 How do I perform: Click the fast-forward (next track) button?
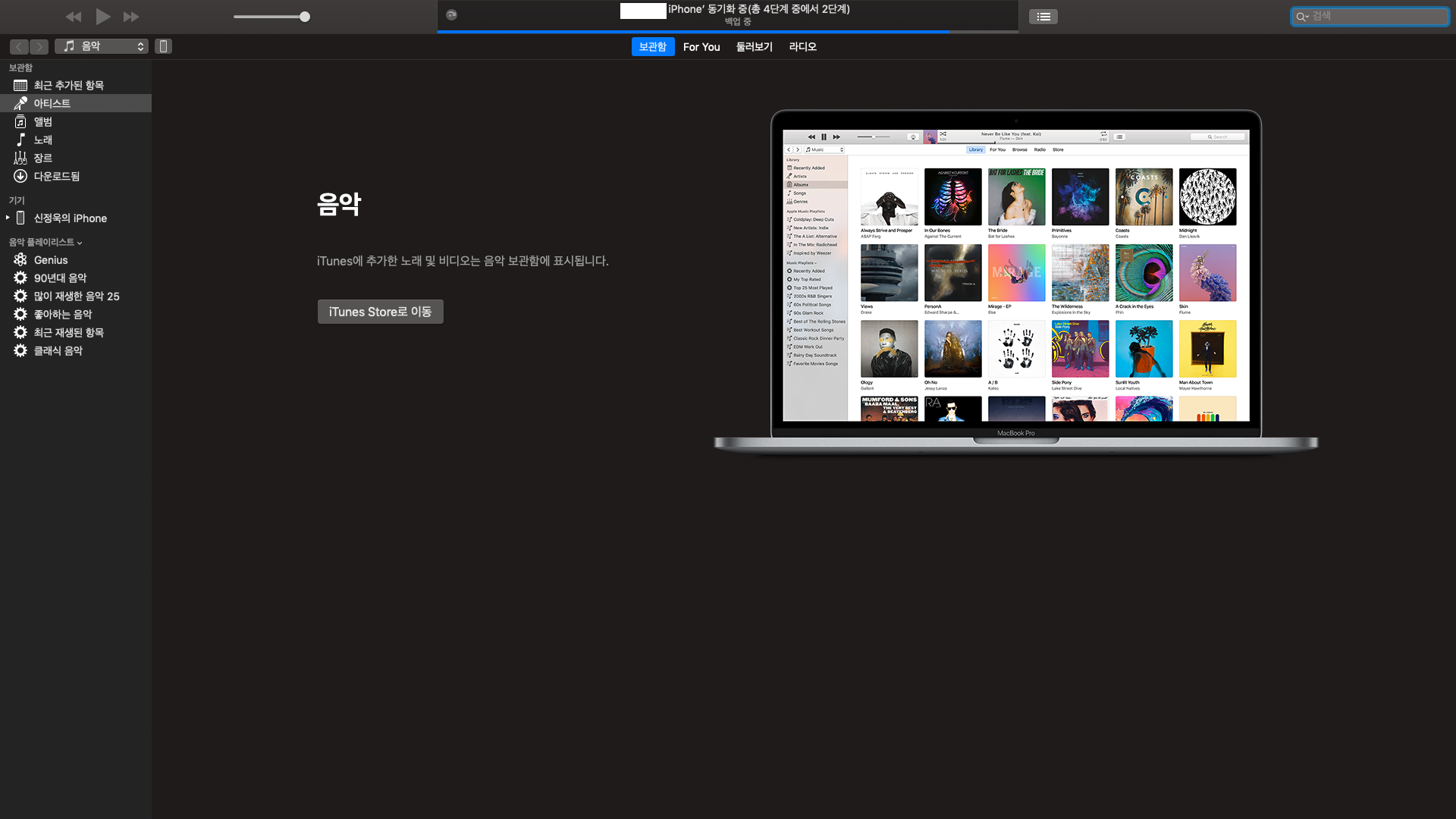pyautogui.click(x=131, y=17)
